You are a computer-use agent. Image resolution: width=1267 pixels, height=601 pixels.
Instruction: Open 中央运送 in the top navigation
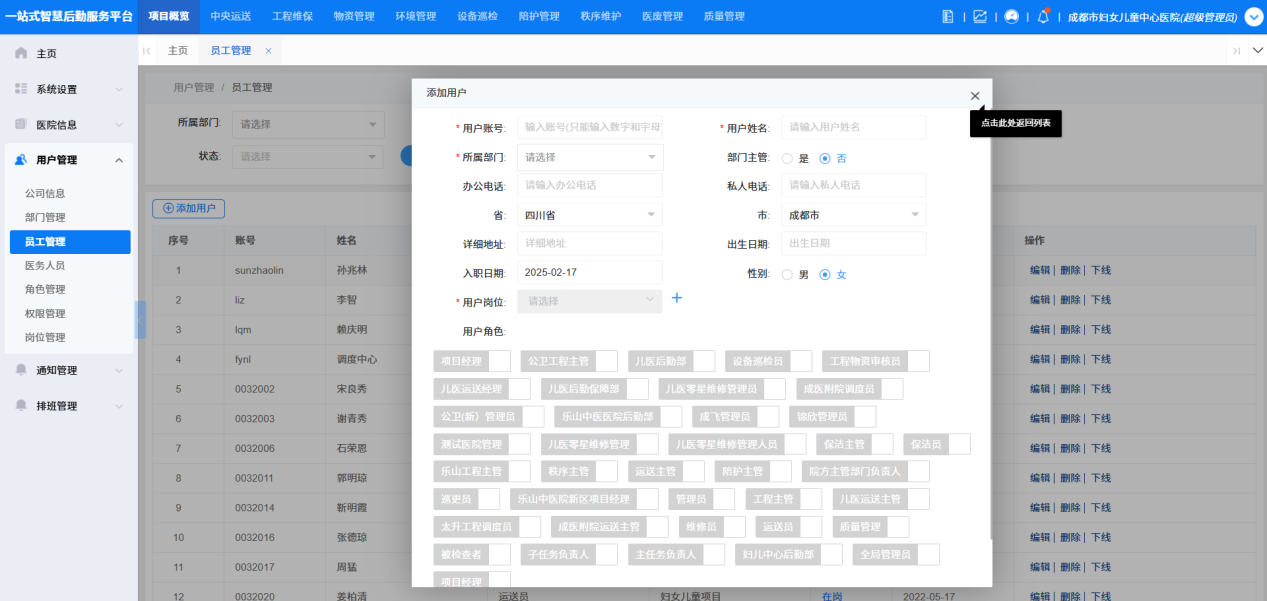(x=231, y=16)
